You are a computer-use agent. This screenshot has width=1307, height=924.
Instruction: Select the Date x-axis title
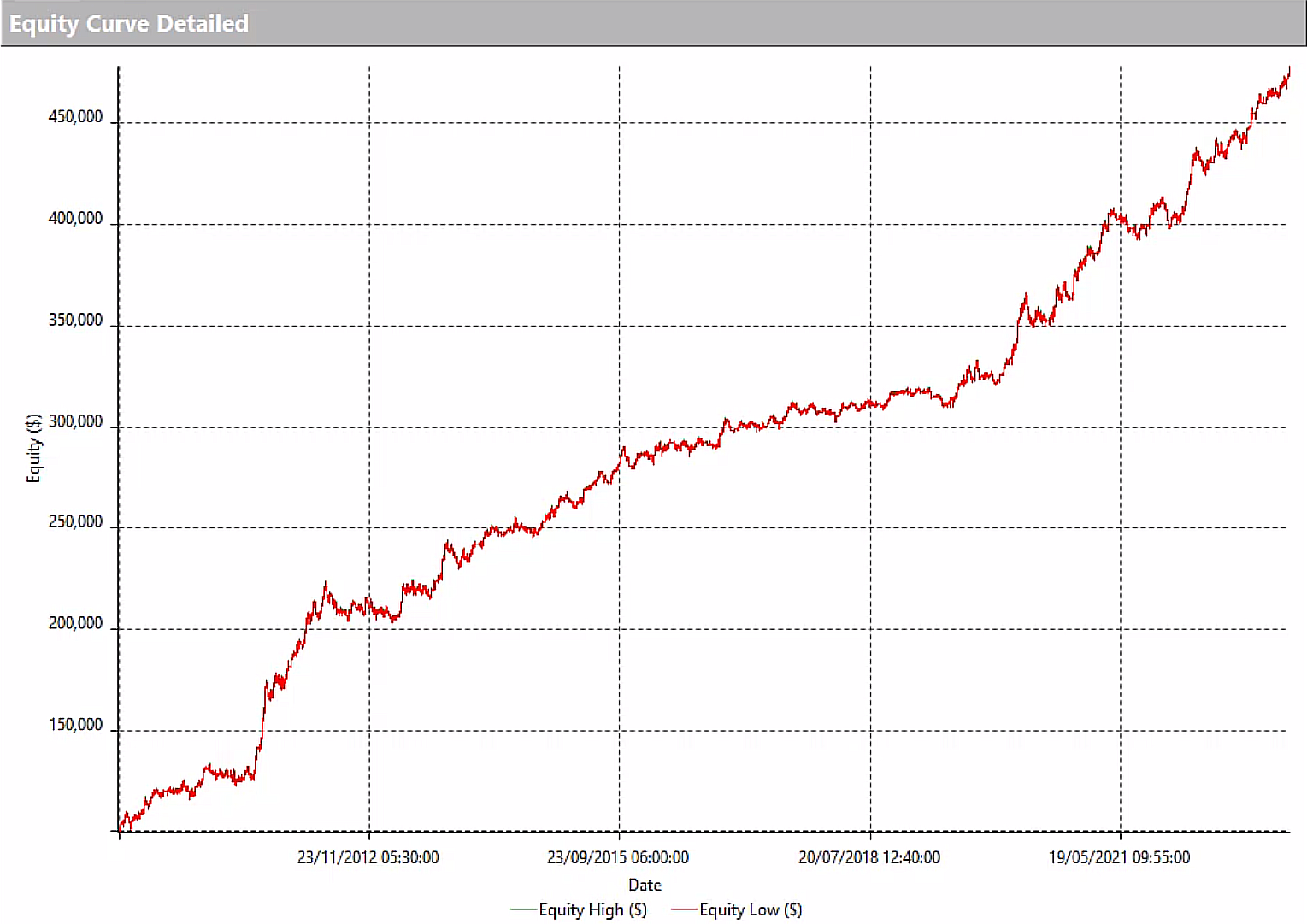click(645, 885)
